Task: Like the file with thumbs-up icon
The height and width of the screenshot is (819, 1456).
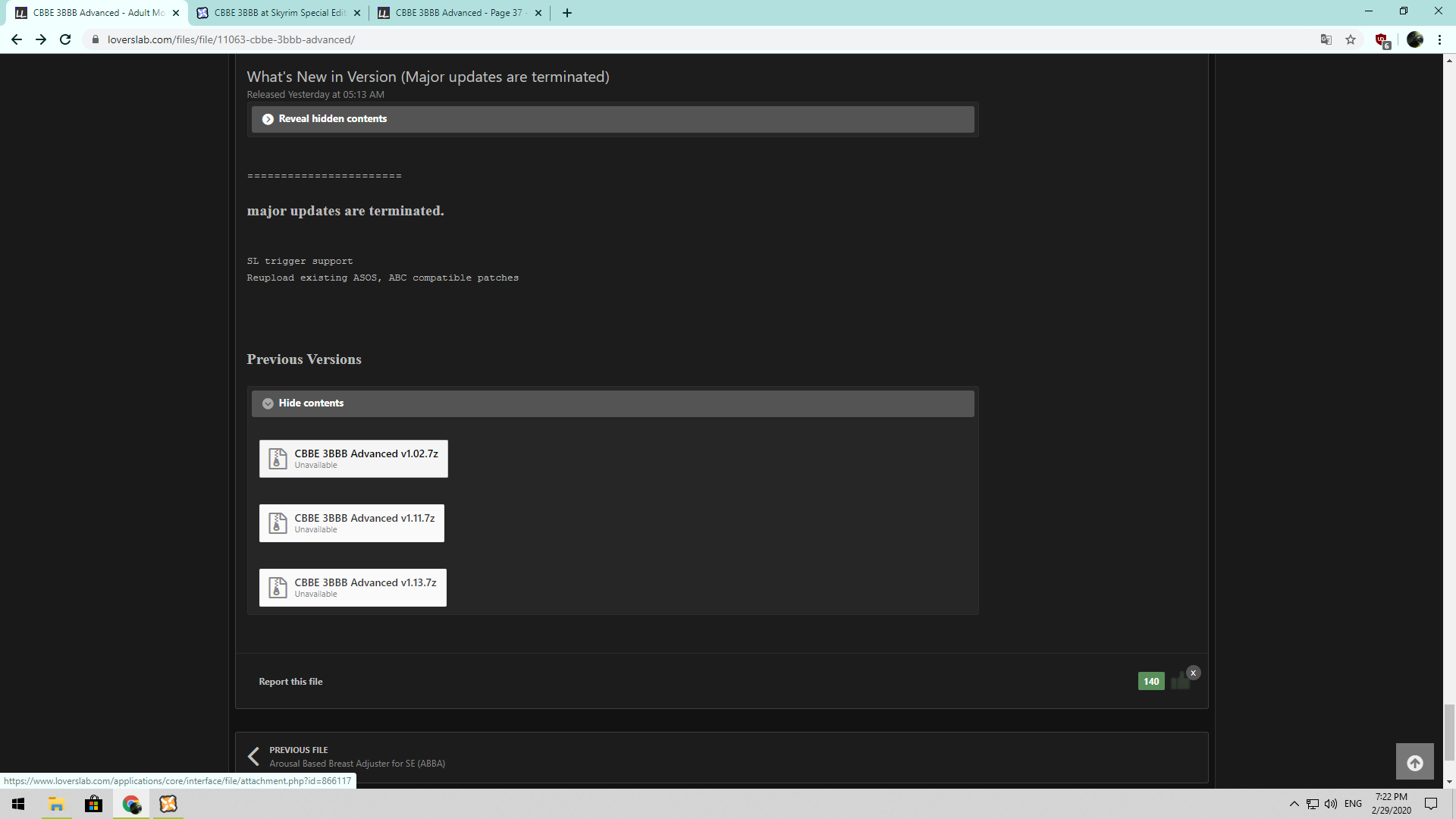Action: coord(1179,681)
